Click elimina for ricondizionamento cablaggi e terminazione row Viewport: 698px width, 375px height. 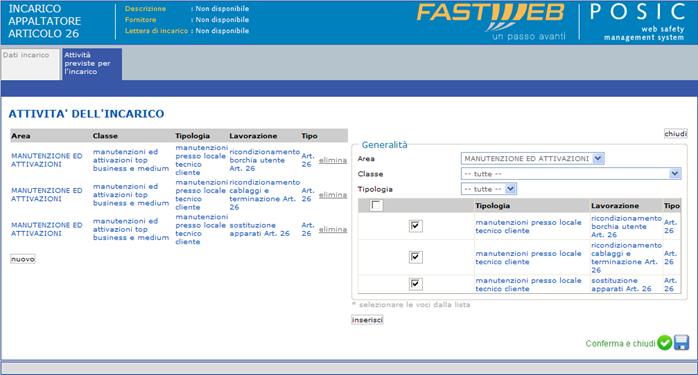click(x=333, y=195)
